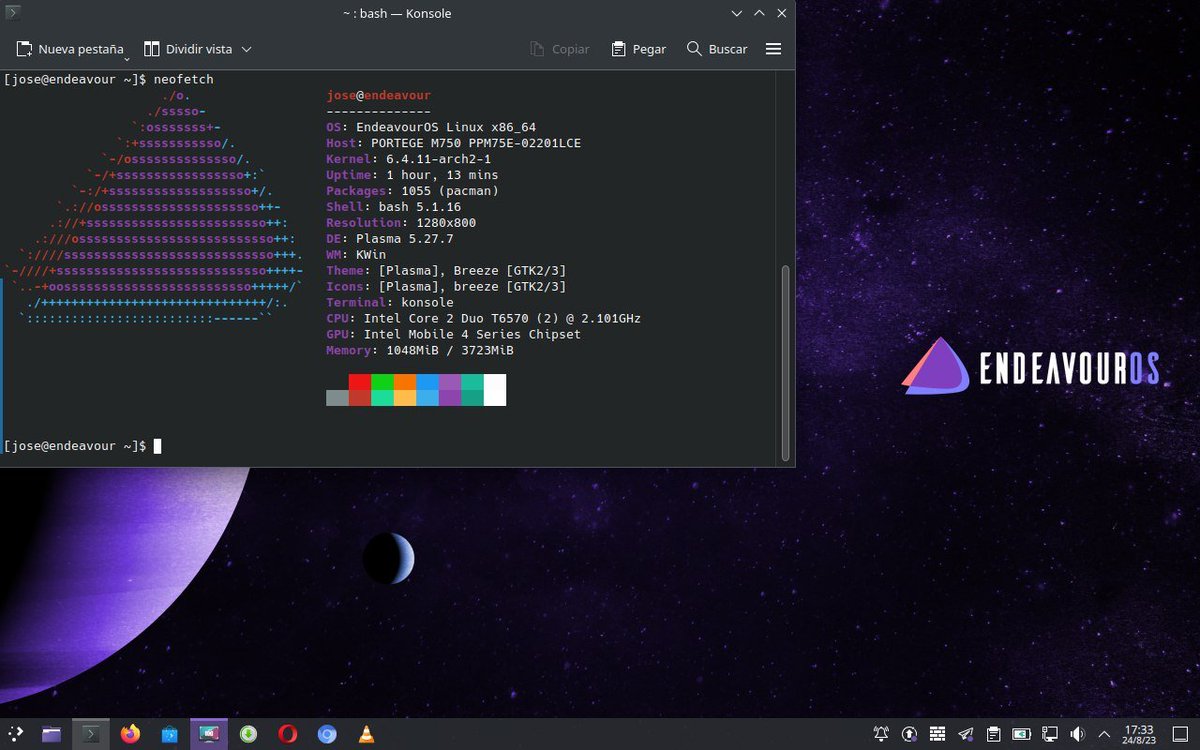Click the Buscar magnifier icon

[x=694, y=48]
